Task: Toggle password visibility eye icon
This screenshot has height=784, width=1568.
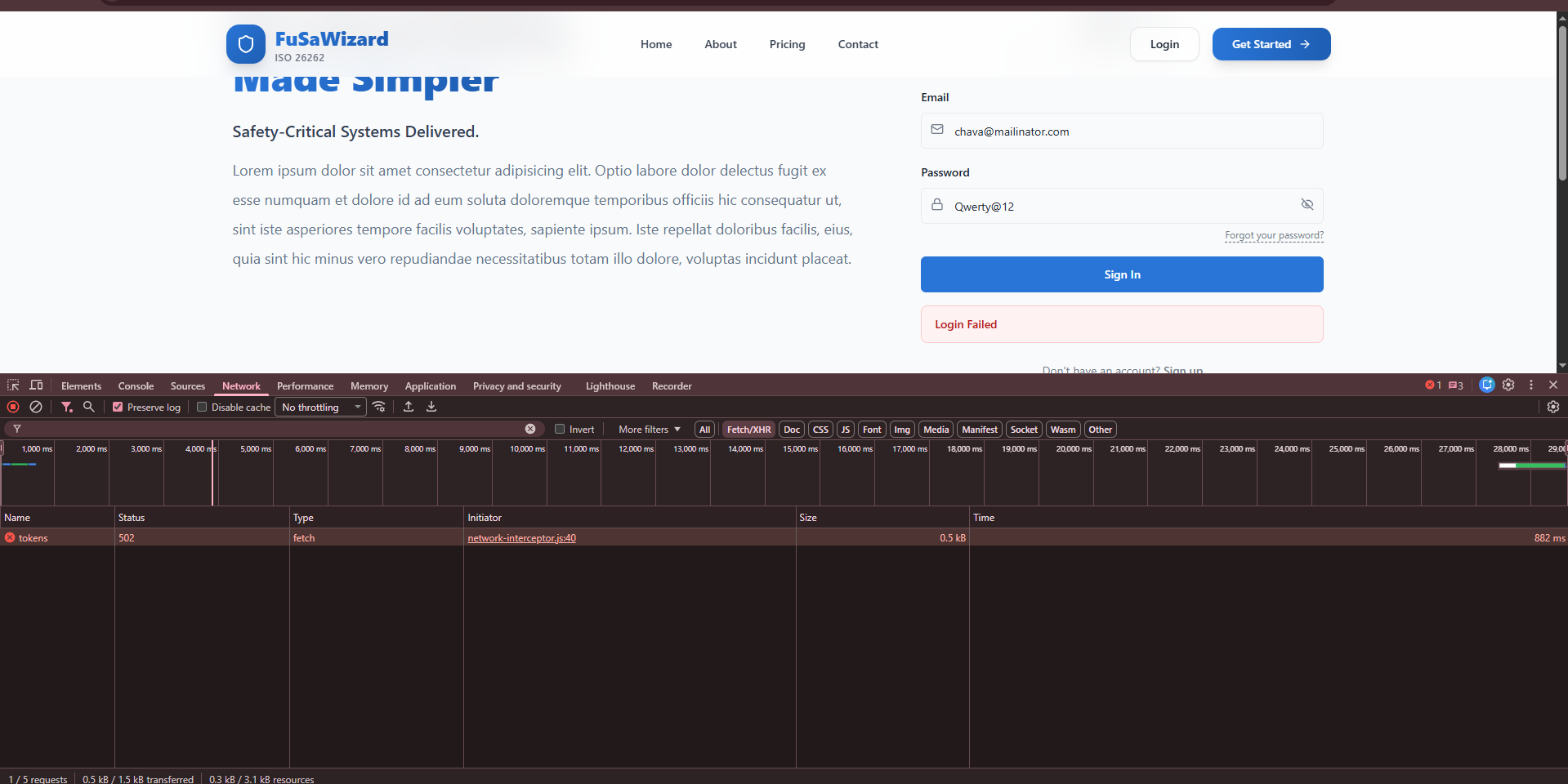Action: coord(1307,205)
